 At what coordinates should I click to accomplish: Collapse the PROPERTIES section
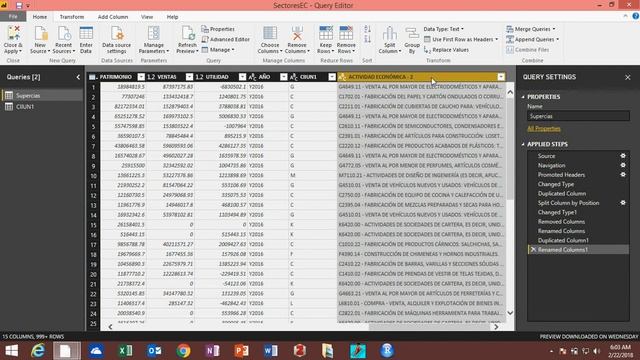point(523,97)
